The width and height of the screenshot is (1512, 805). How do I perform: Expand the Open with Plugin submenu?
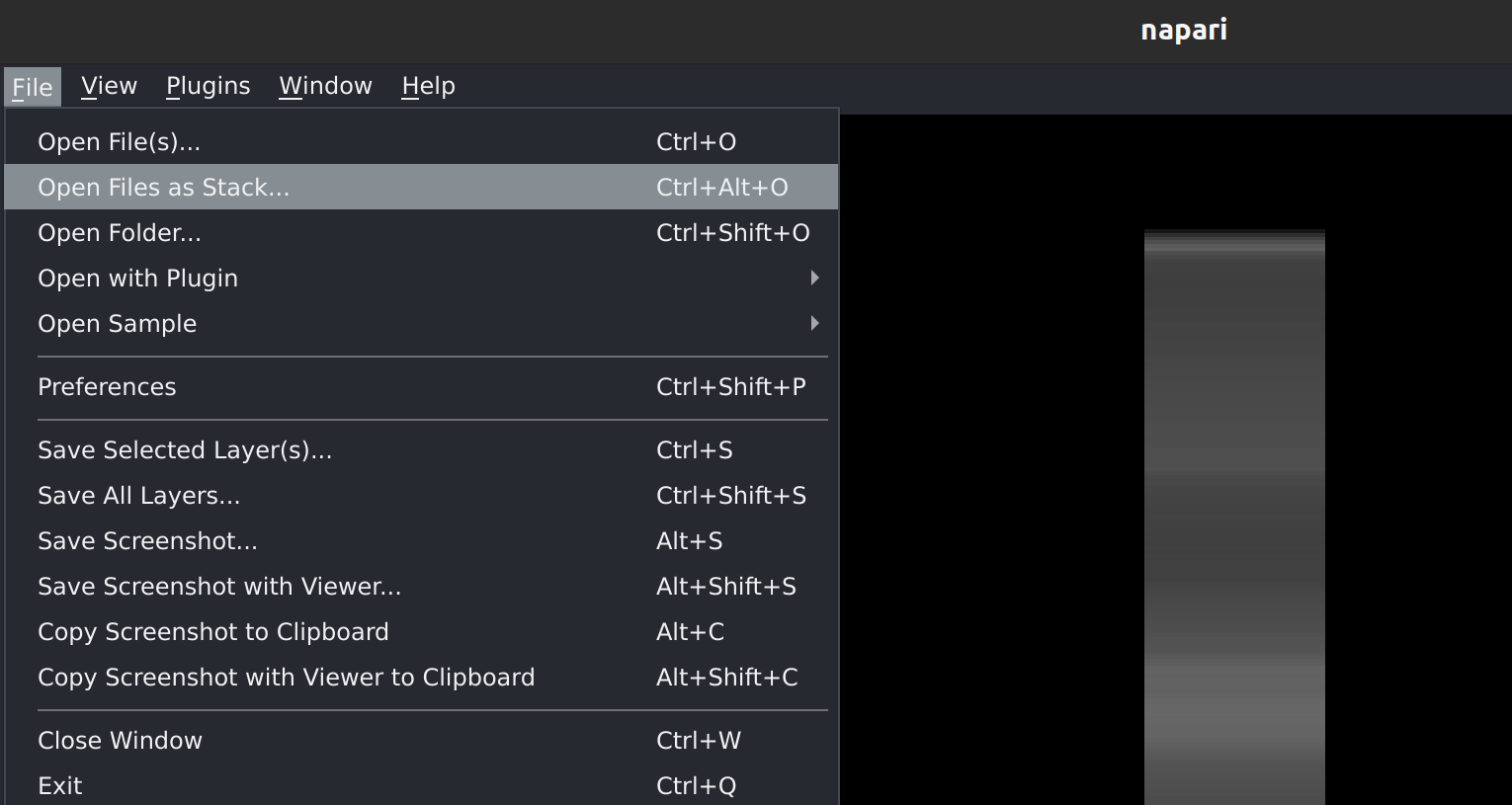(421, 279)
